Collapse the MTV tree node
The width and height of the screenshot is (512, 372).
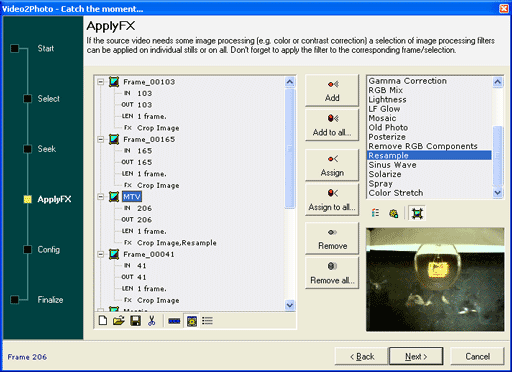tap(100, 197)
